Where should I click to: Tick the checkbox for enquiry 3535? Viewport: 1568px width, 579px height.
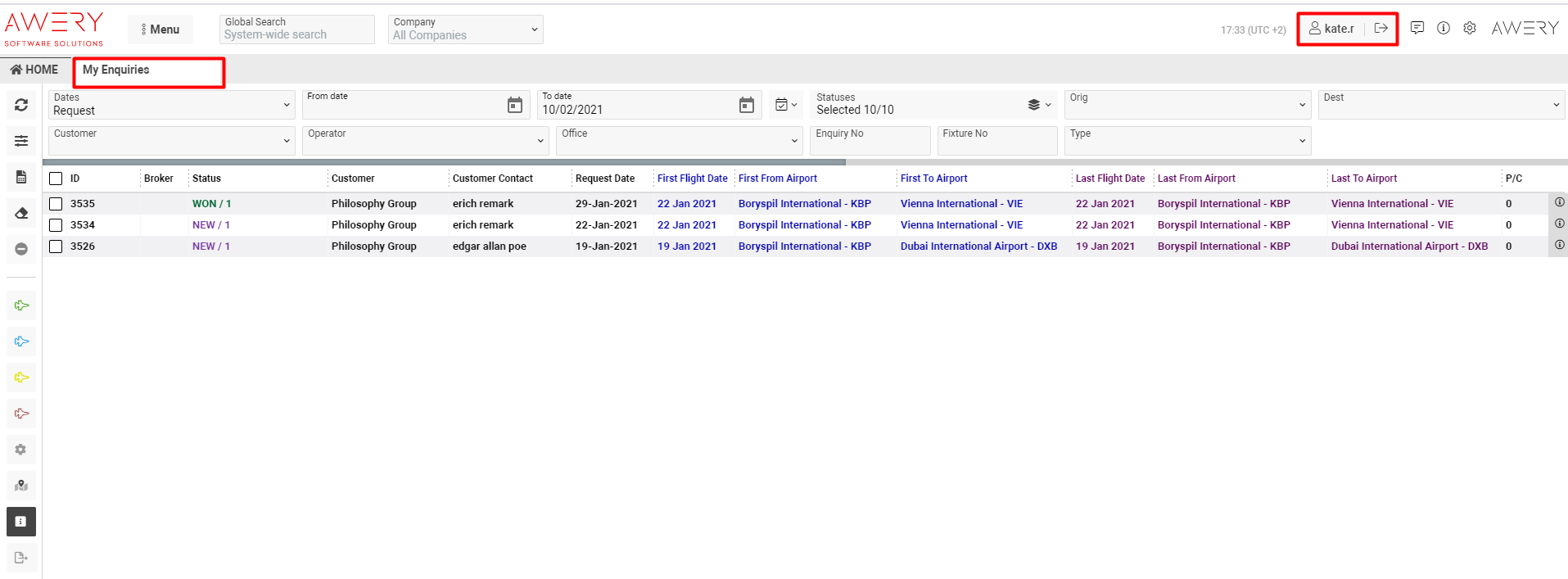click(x=56, y=204)
